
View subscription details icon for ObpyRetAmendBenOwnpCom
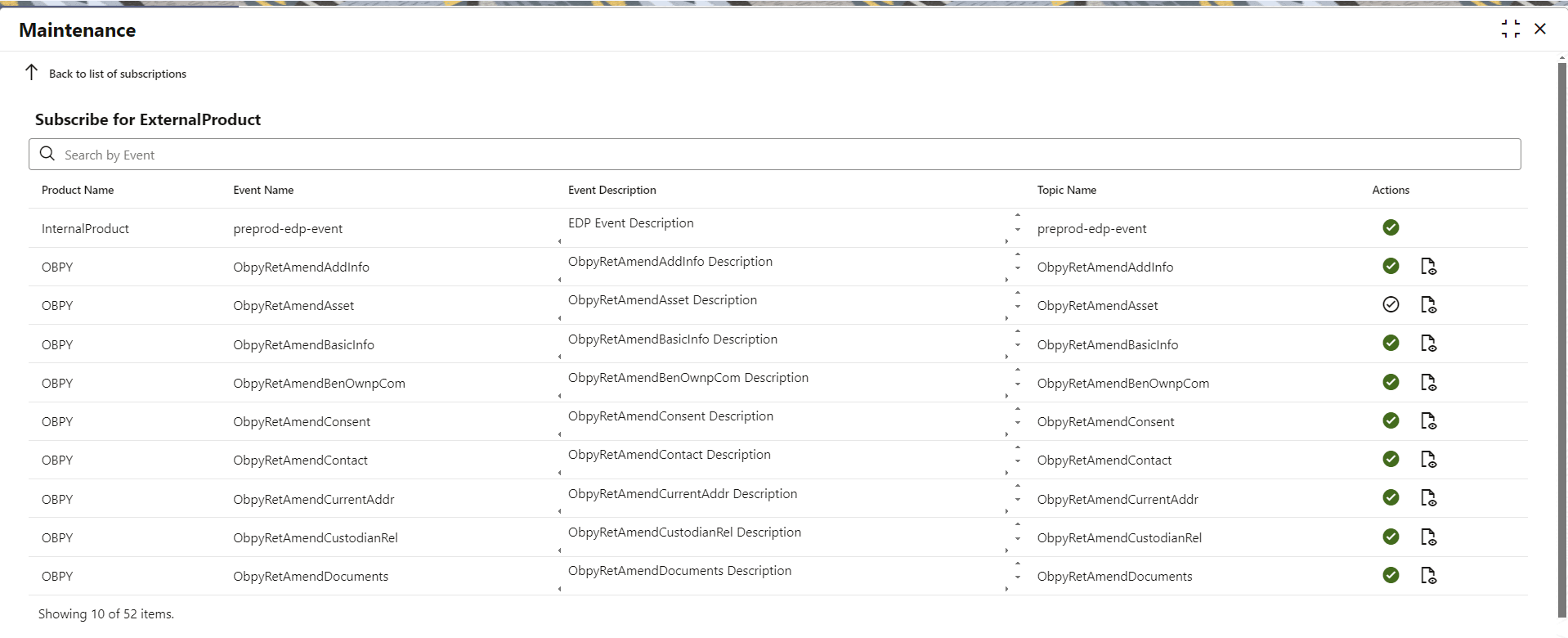pos(1428,382)
